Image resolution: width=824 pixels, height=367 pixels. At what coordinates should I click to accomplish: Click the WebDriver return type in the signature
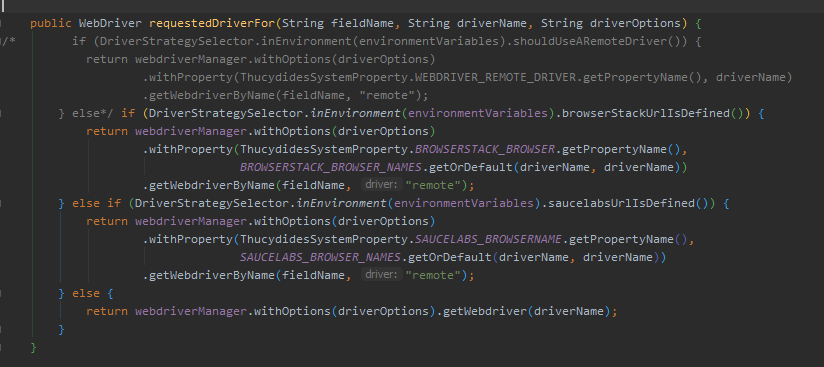point(110,24)
